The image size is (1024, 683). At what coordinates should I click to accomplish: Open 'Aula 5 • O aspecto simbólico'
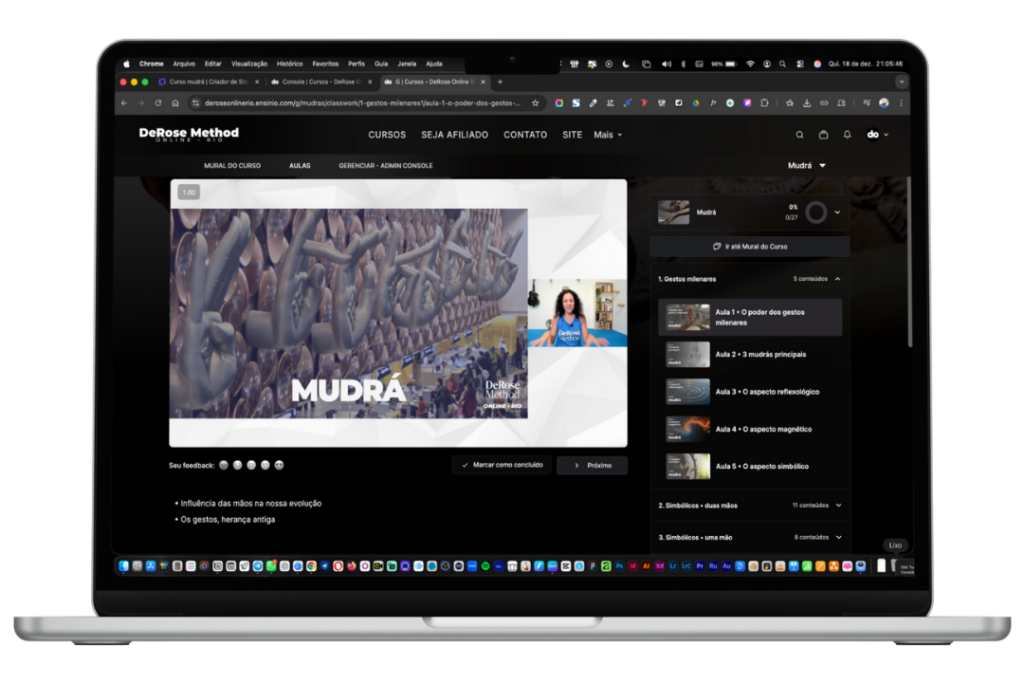(x=750, y=466)
